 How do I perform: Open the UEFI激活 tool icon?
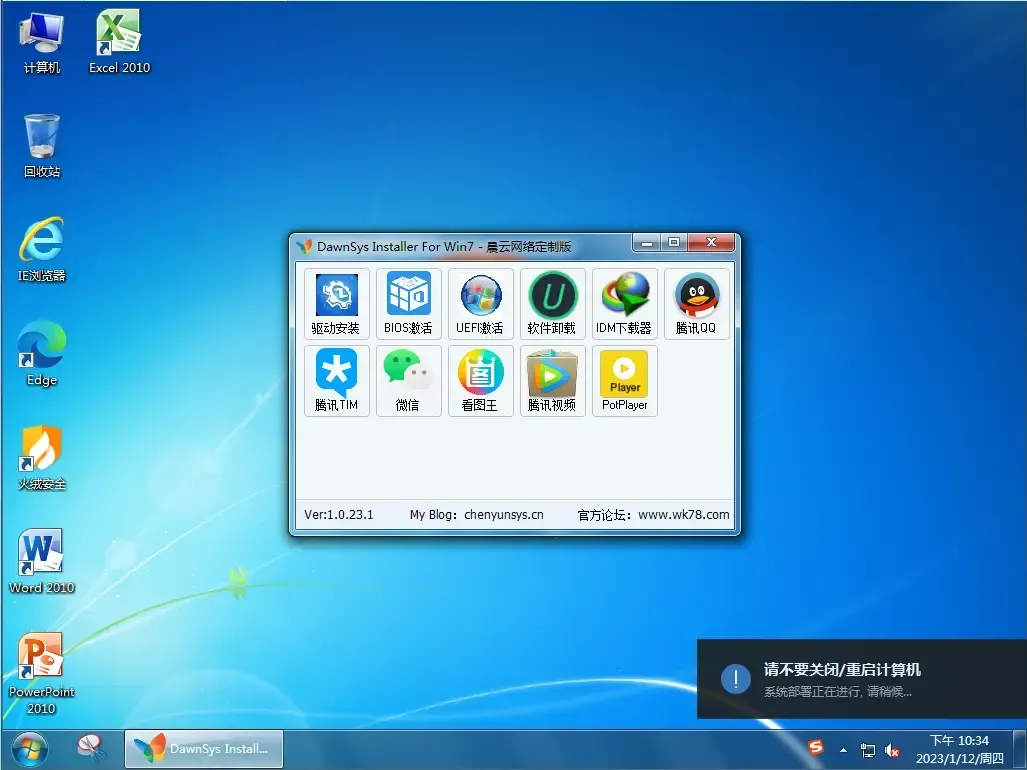click(x=480, y=303)
